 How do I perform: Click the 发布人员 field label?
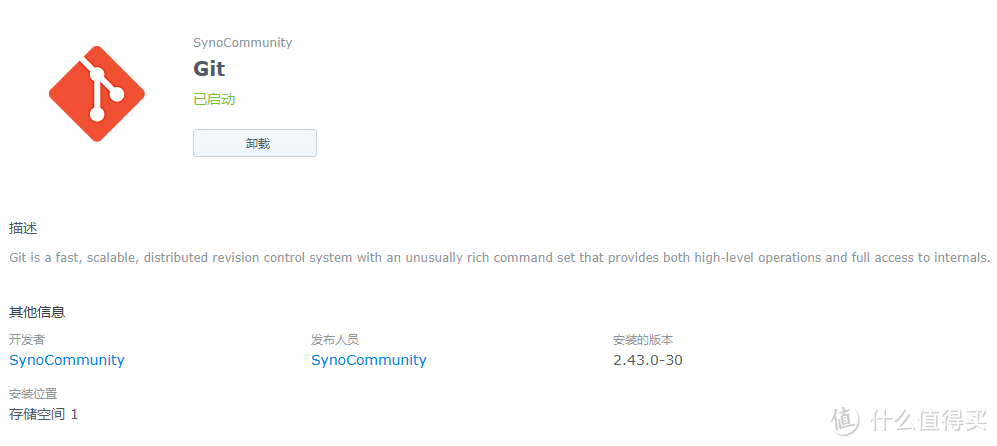(x=335, y=340)
